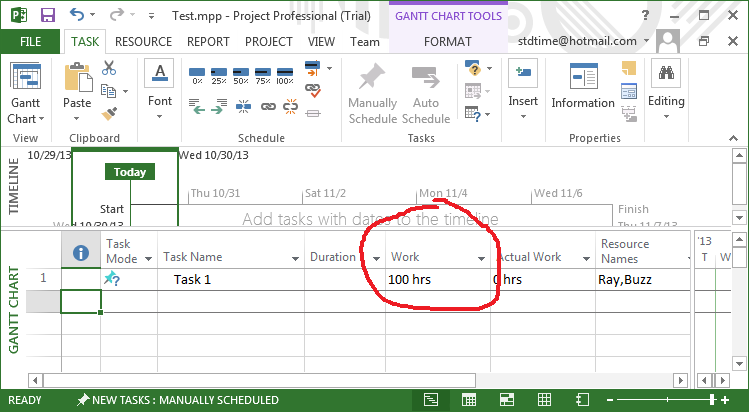Image resolution: width=749 pixels, height=412 pixels.
Task: Collapse the ribbon with the arrow
Action: (733, 138)
